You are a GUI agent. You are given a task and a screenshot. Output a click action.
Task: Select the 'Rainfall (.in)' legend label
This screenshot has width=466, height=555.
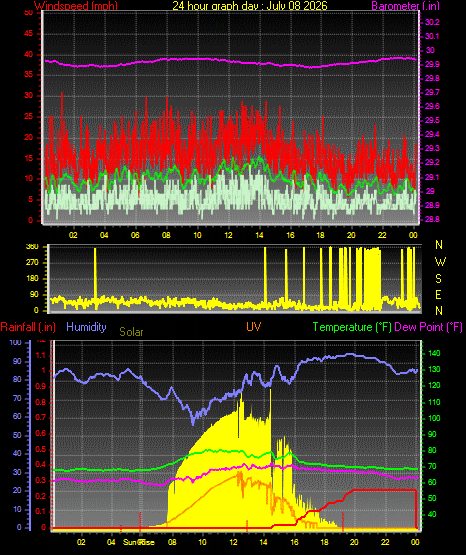28,327
